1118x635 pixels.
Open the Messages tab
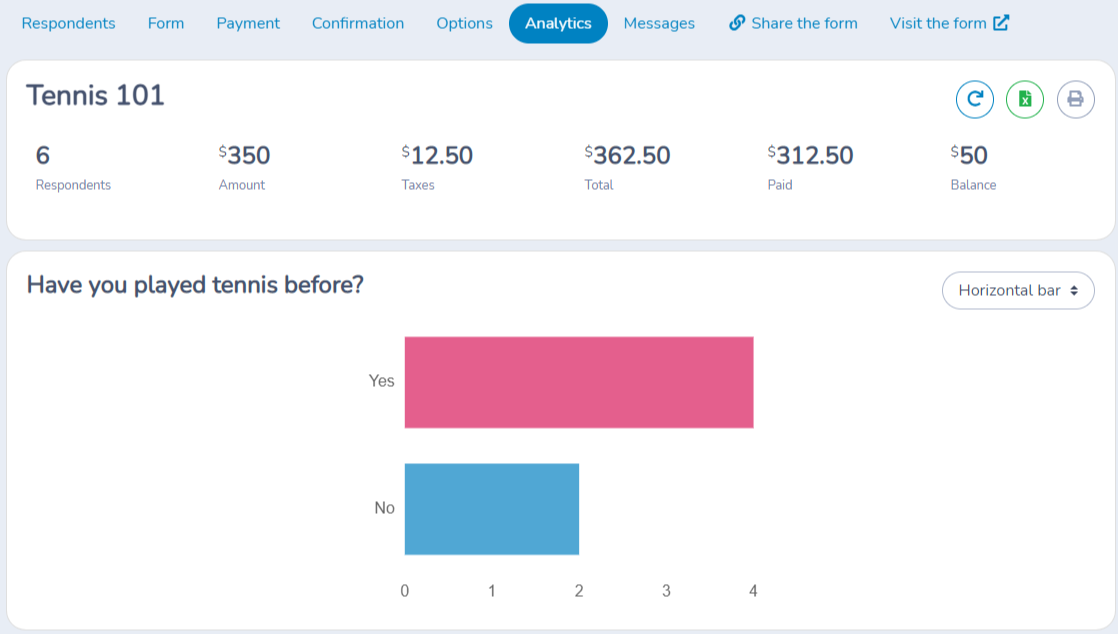pos(659,24)
